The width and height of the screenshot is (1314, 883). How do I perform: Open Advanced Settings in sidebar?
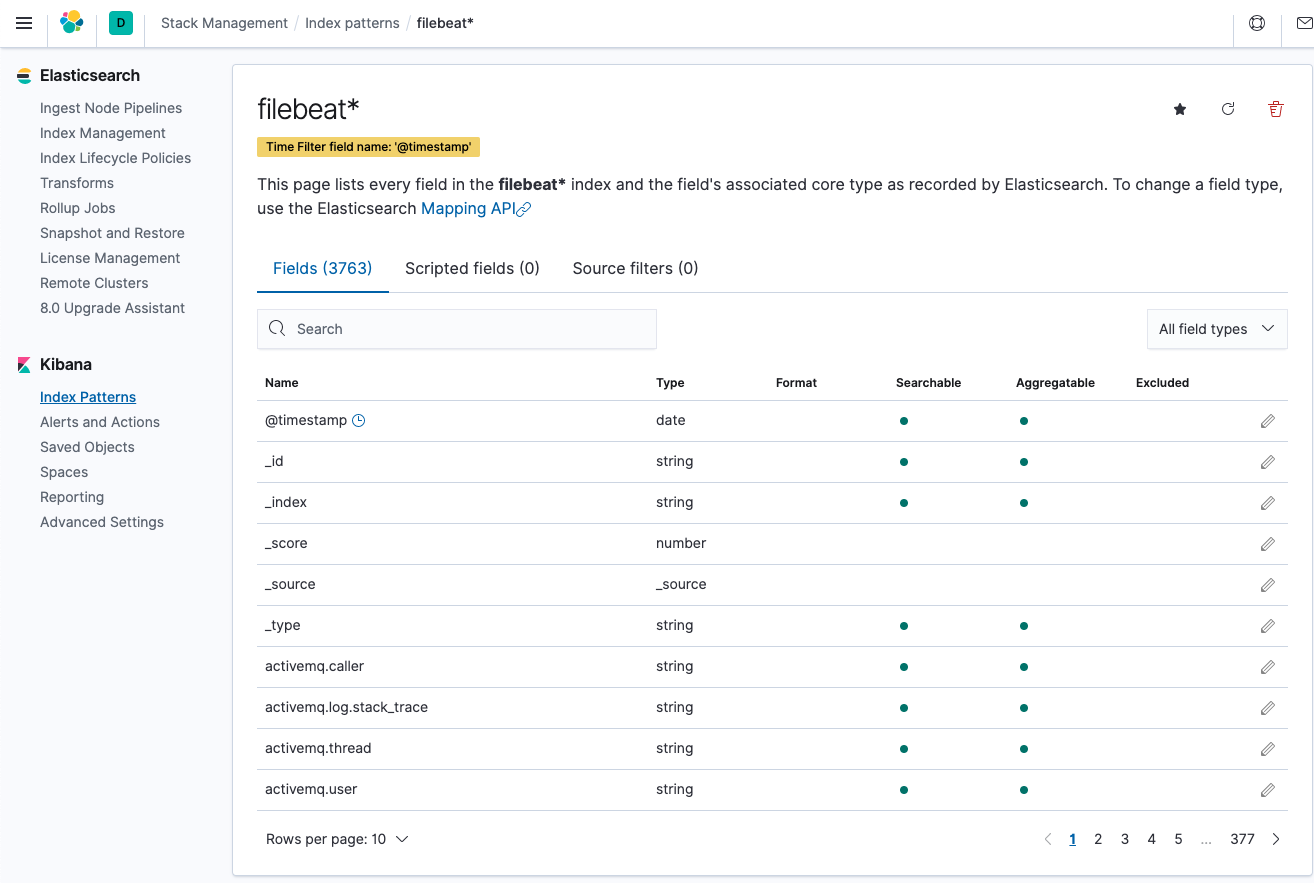[102, 522]
